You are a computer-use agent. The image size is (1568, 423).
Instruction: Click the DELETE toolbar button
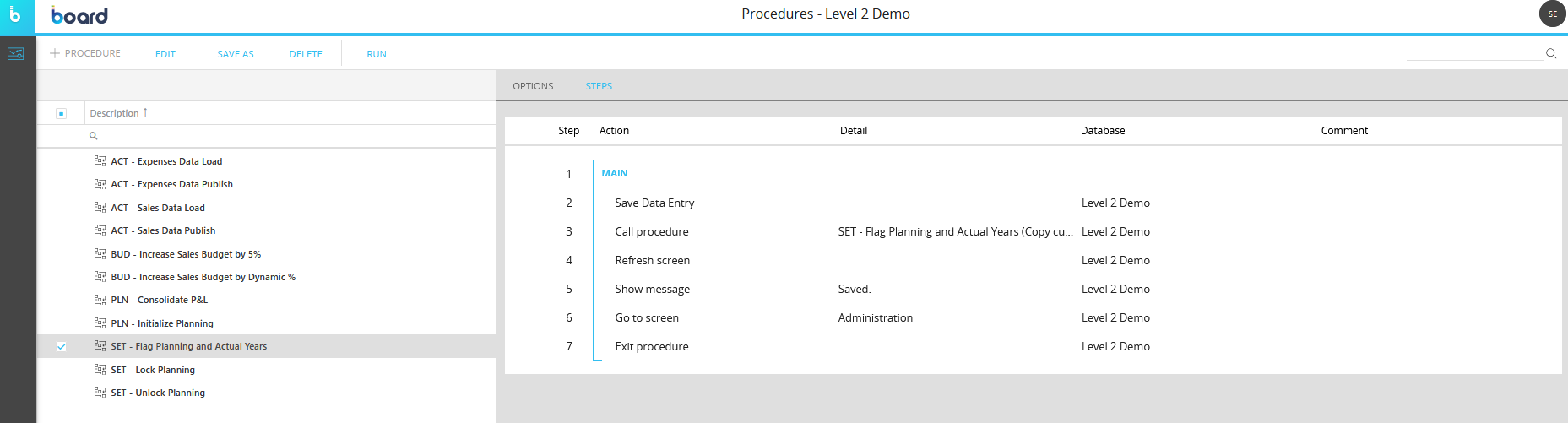(306, 54)
